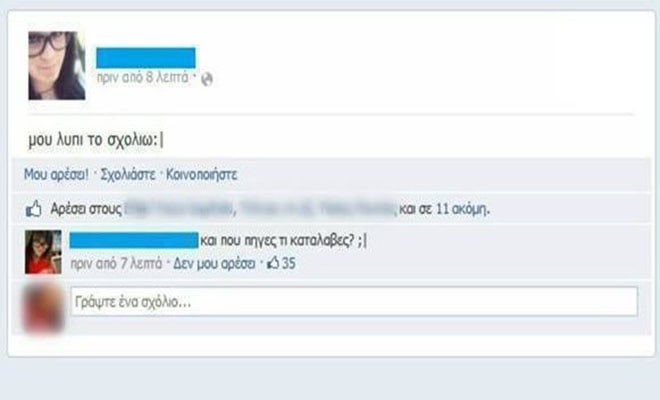The width and height of the screenshot is (660, 400).
Task: Click the blurred avatar beside the comment box
Action: pos(43,309)
